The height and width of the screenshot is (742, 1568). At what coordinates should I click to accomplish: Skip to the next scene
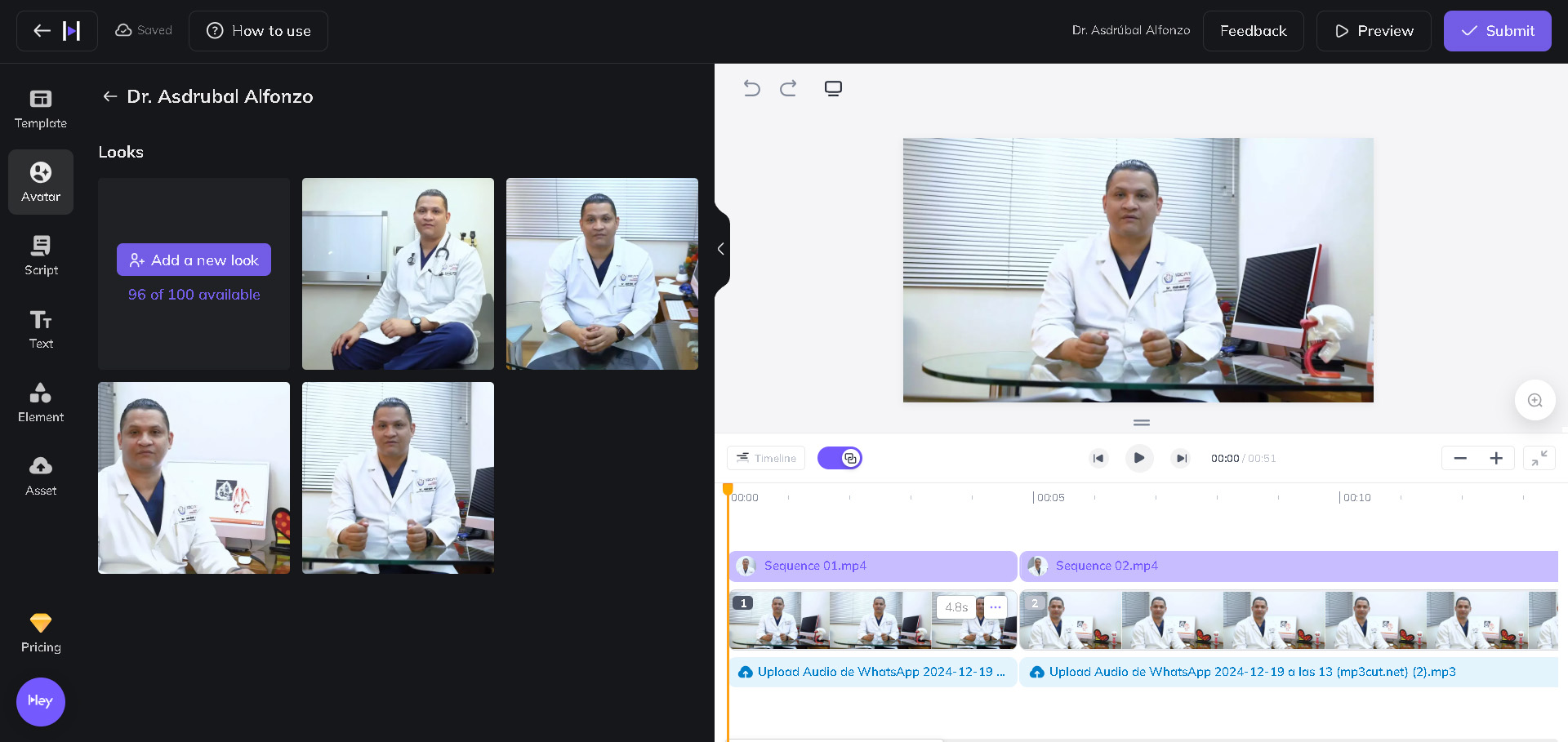1181,458
